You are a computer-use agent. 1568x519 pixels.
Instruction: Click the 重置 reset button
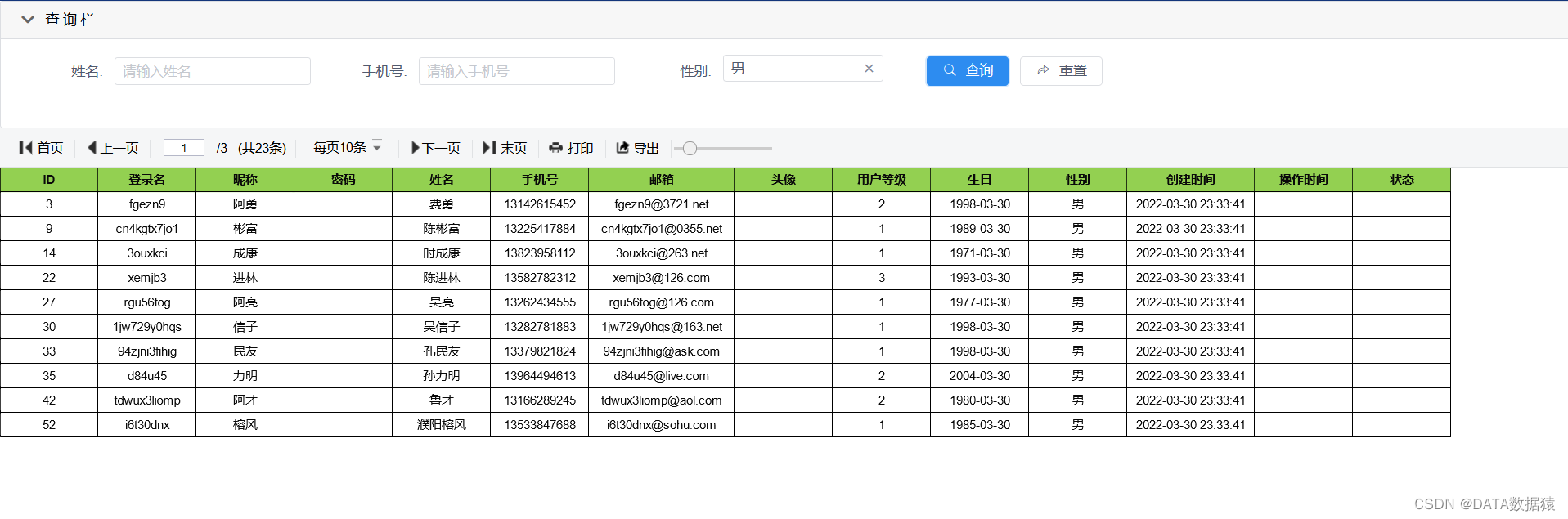(x=1061, y=71)
